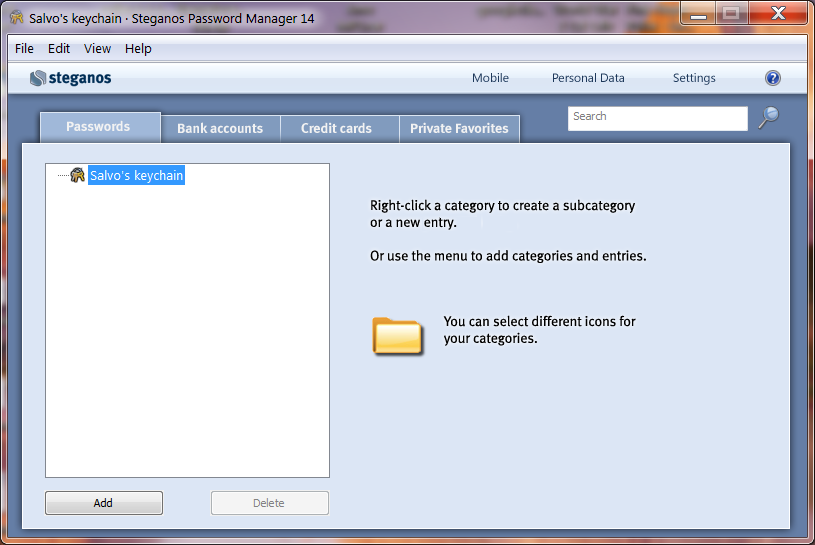Open help via the blue question mark icon

point(773,78)
